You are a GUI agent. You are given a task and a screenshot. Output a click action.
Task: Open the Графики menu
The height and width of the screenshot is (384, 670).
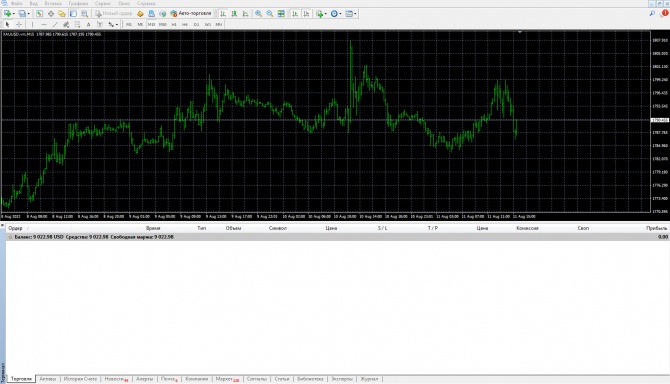pyautogui.click(x=78, y=3)
